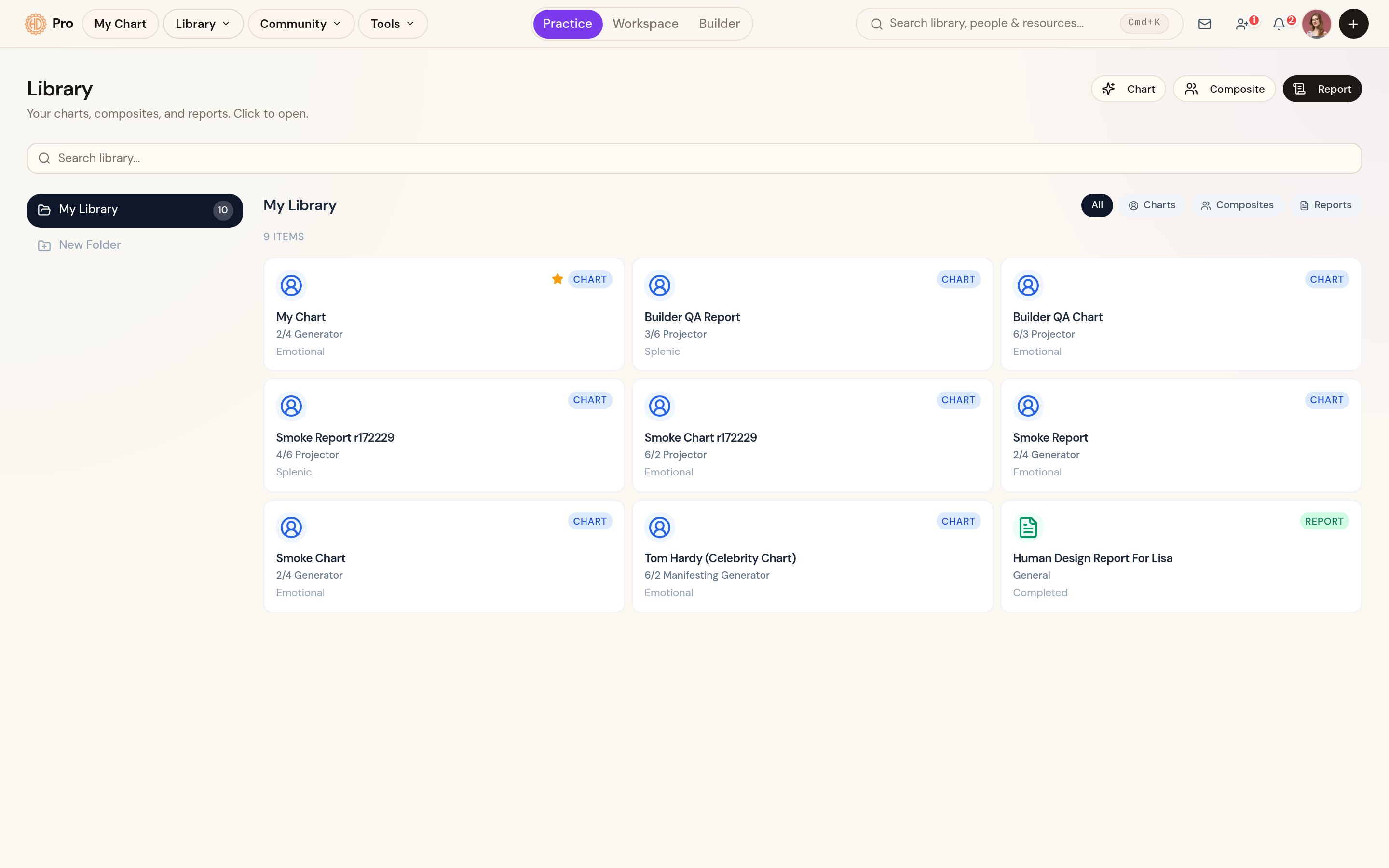Select the My Library folder
The height and width of the screenshot is (868, 1389).
point(135,210)
